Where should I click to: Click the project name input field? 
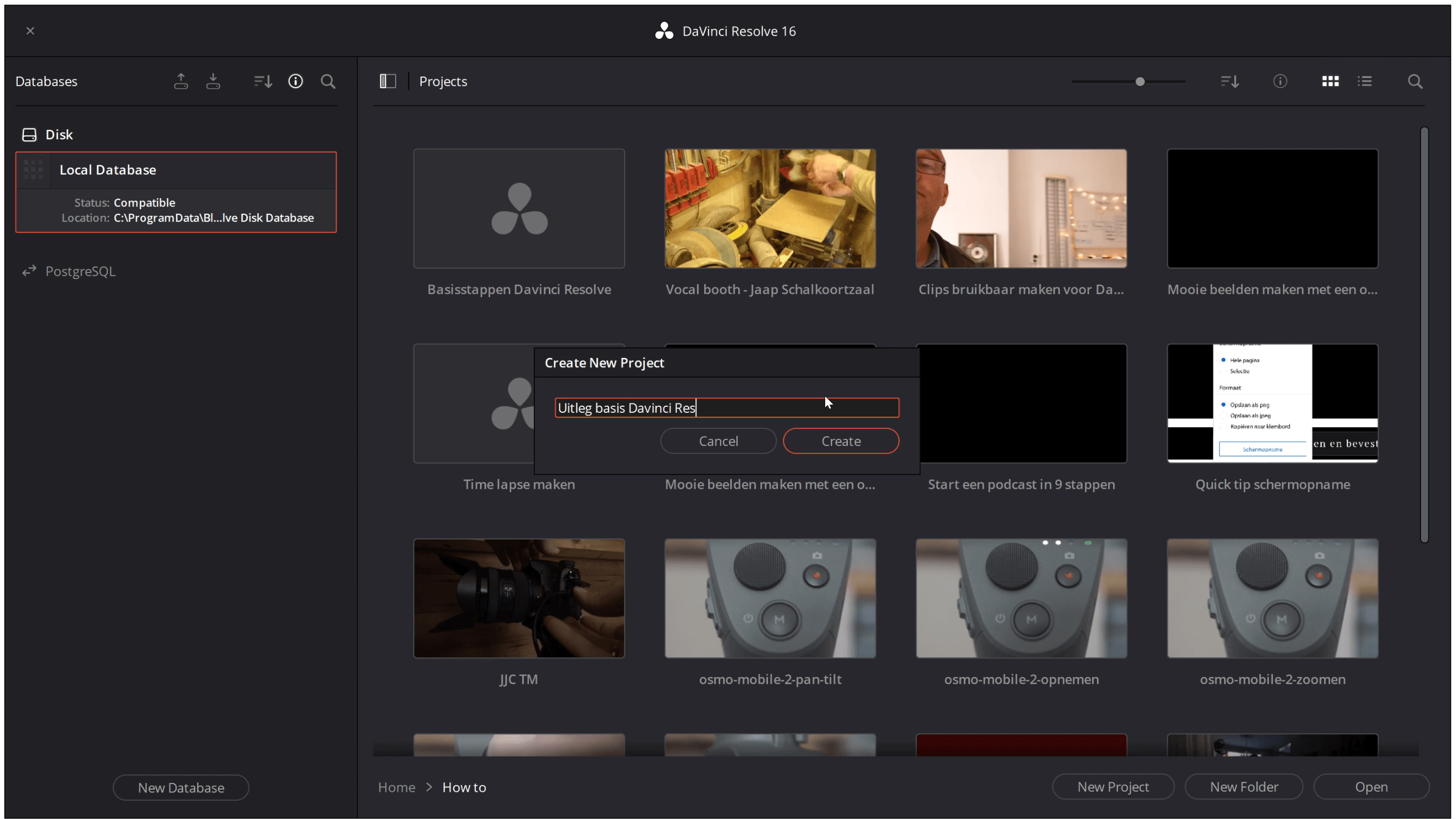click(x=727, y=407)
